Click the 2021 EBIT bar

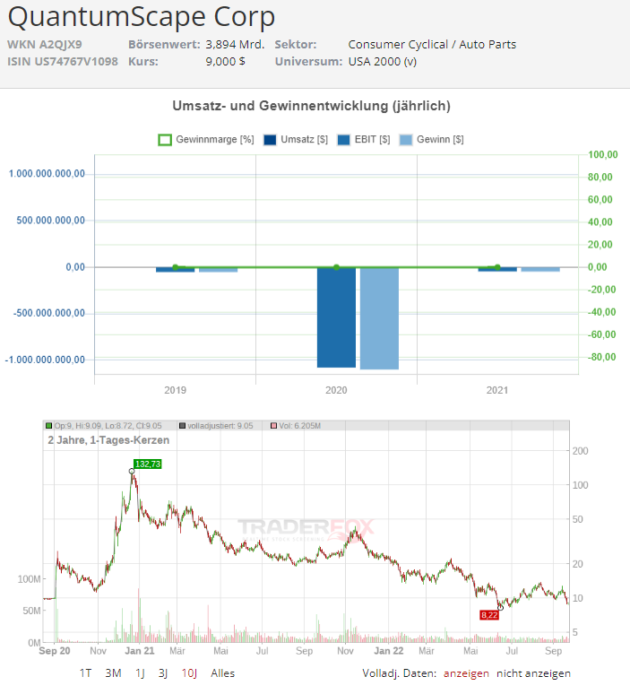click(x=498, y=269)
